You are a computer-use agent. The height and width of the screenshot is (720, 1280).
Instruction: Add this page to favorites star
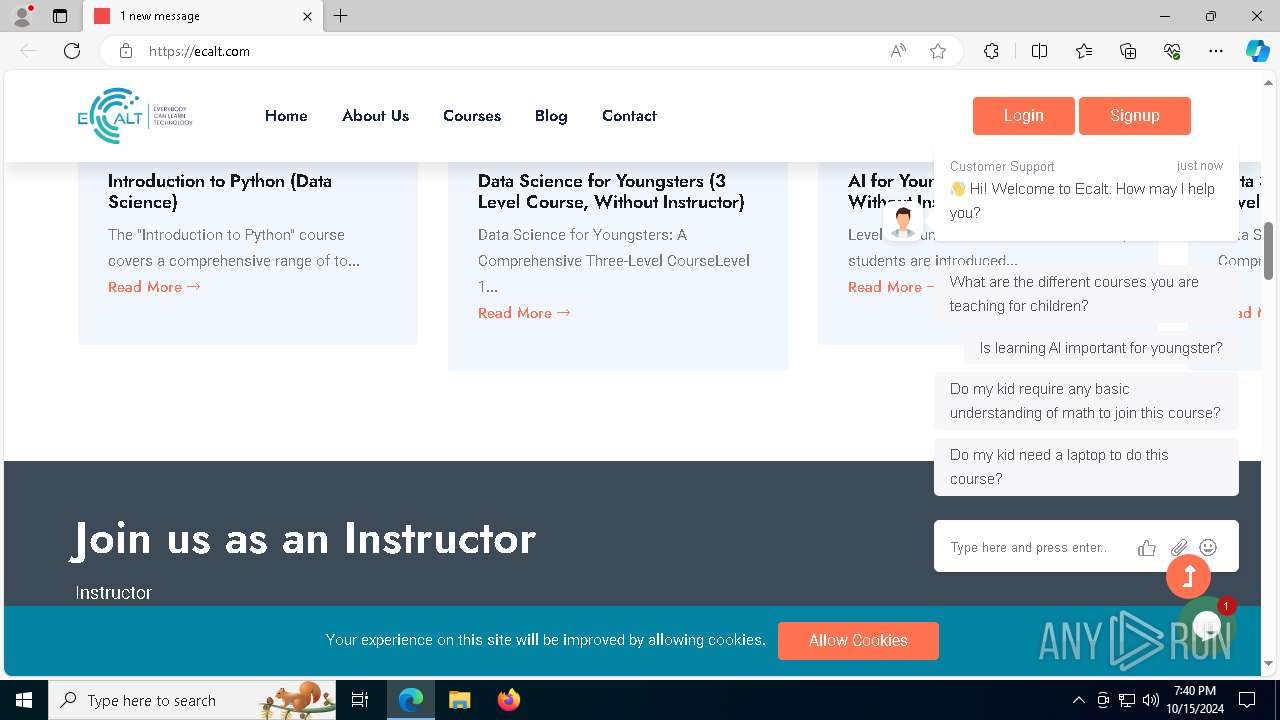click(x=938, y=51)
